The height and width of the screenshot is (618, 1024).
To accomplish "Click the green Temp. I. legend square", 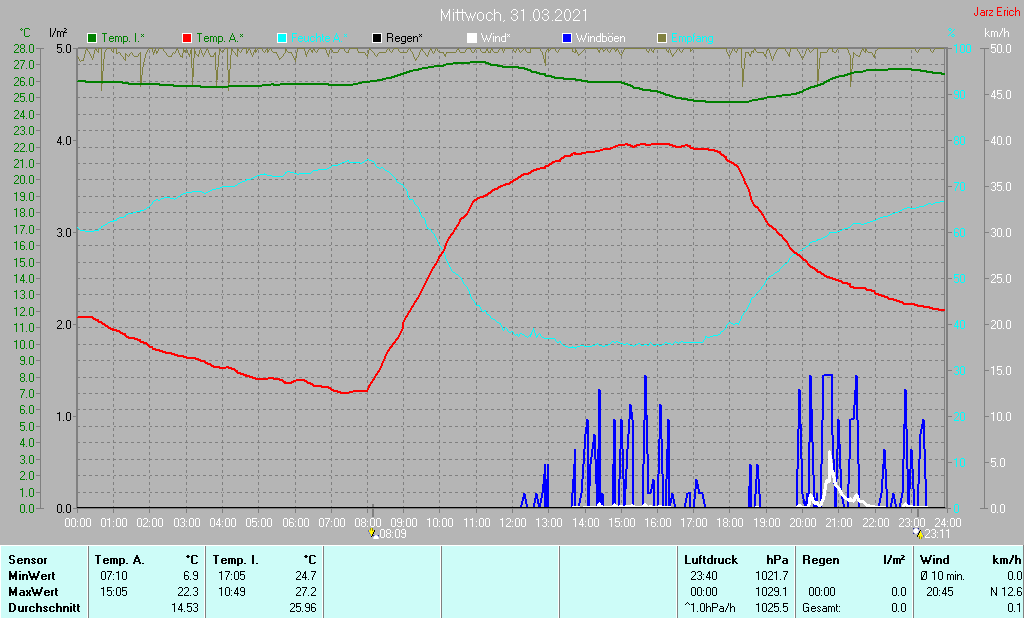I will [x=92, y=39].
